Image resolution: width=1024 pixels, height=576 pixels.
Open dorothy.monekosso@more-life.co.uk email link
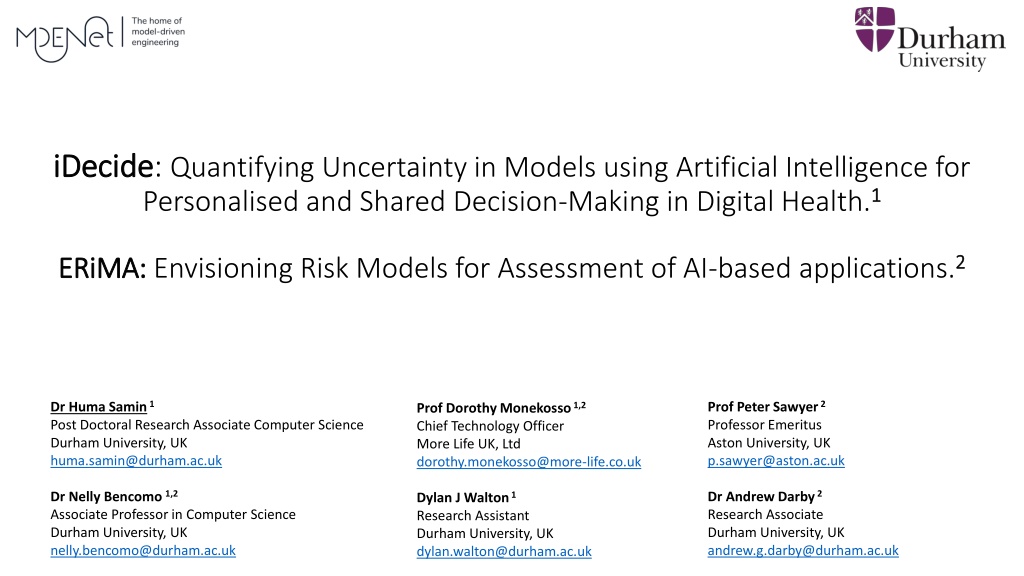pyautogui.click(x=529, y=462)
